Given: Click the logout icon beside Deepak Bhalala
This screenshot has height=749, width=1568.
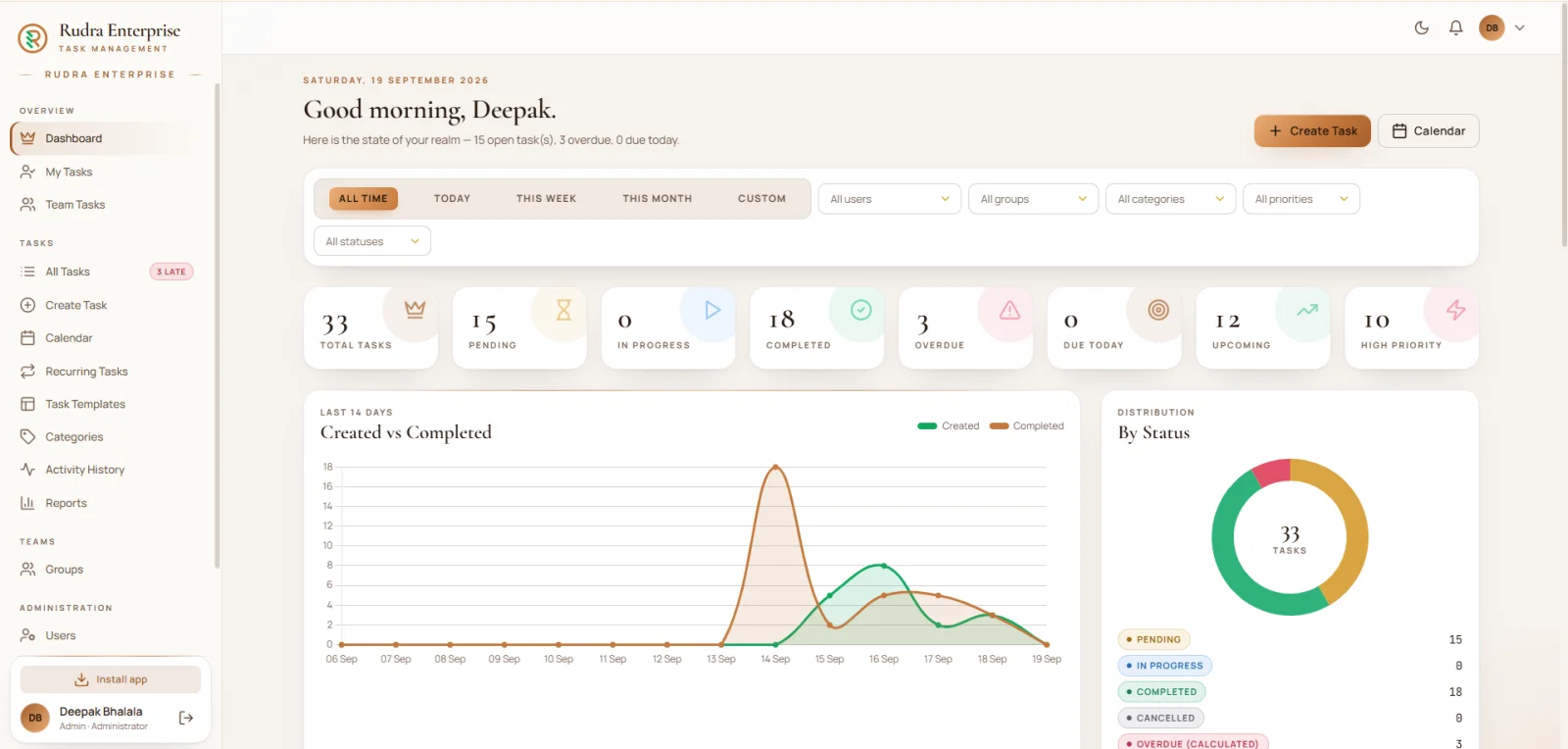Looking at the screenshot, I should 186,718.
